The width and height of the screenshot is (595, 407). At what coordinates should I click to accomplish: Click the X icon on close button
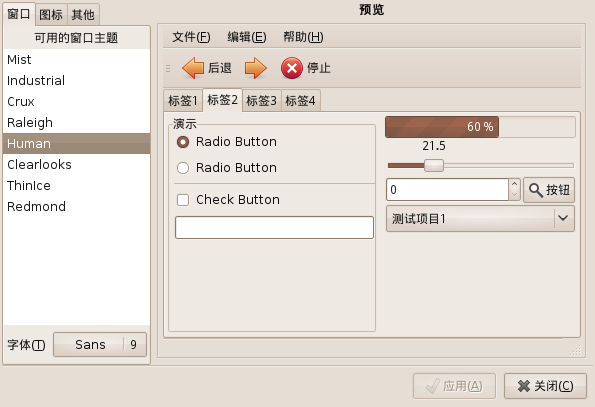tap(524, 386)
